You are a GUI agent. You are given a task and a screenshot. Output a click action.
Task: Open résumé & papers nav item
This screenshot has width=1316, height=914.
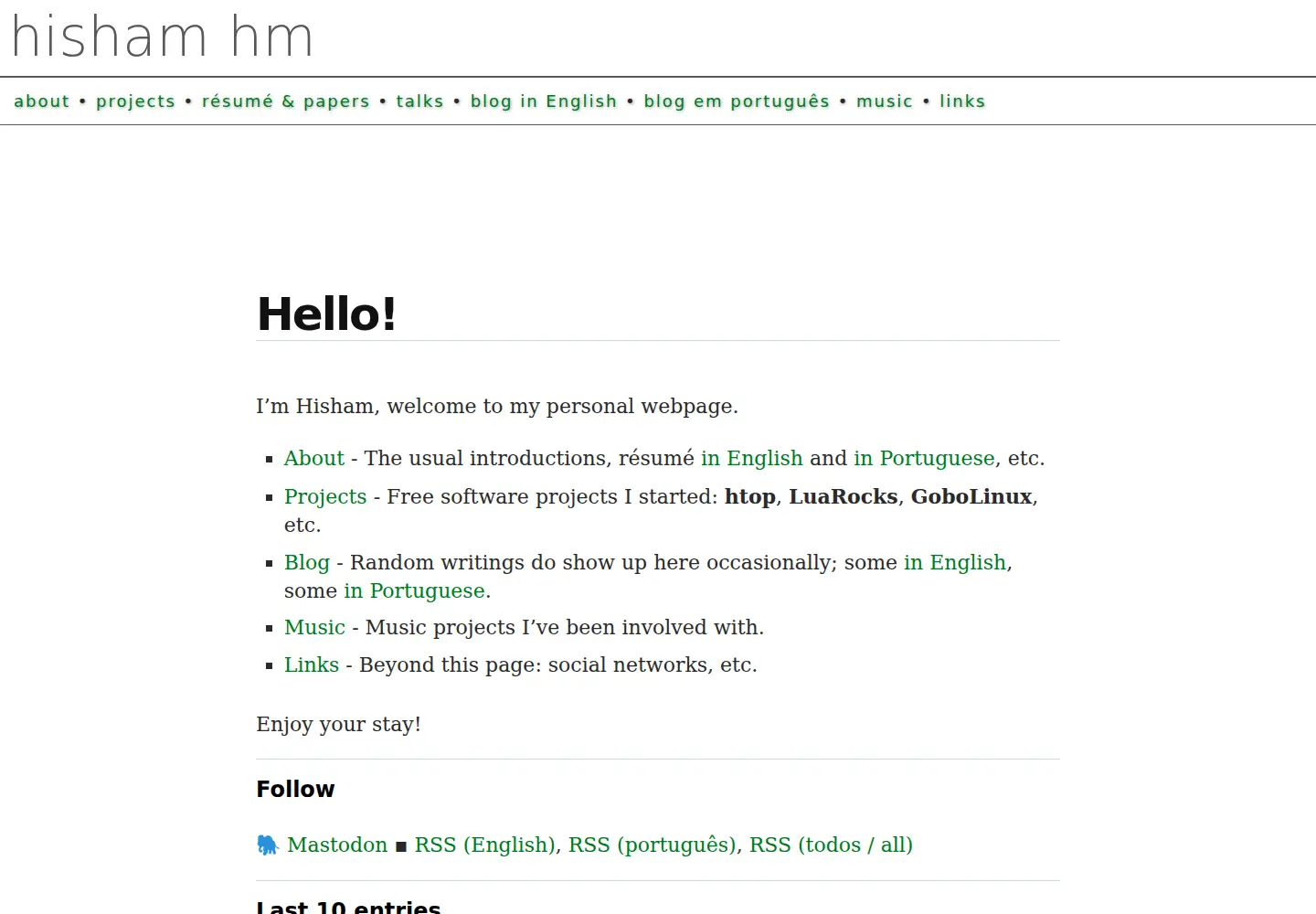286,101
